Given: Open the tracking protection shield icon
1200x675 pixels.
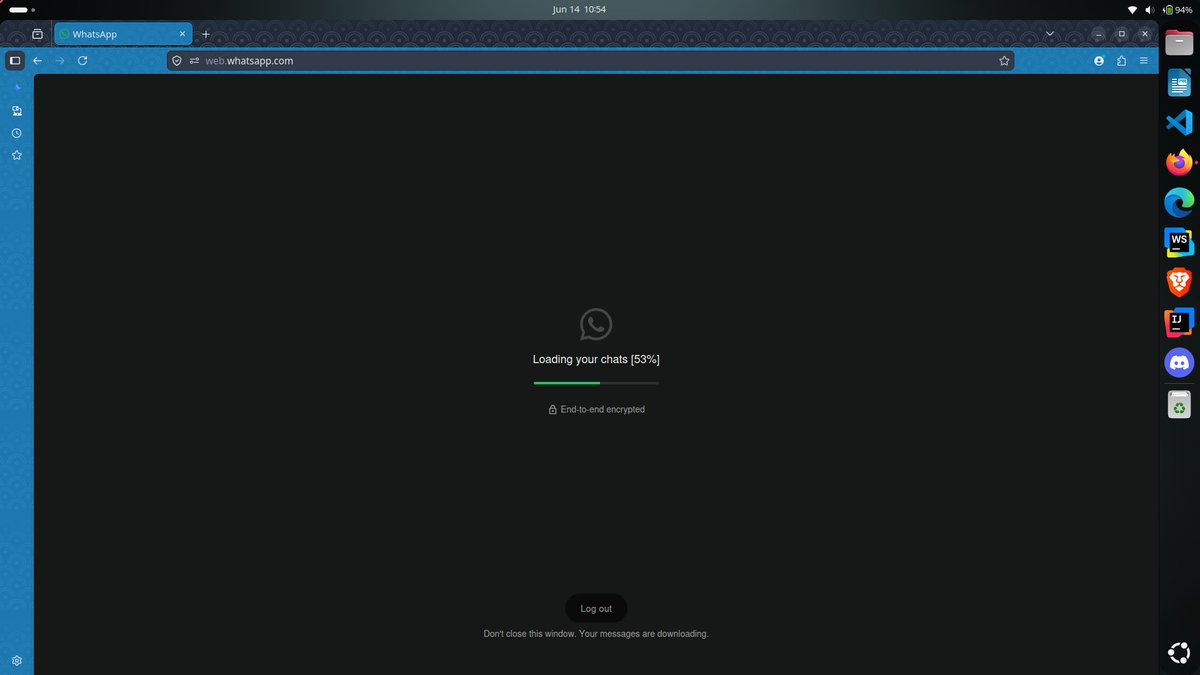Looking at the screenshot, I should click(177, 61).
